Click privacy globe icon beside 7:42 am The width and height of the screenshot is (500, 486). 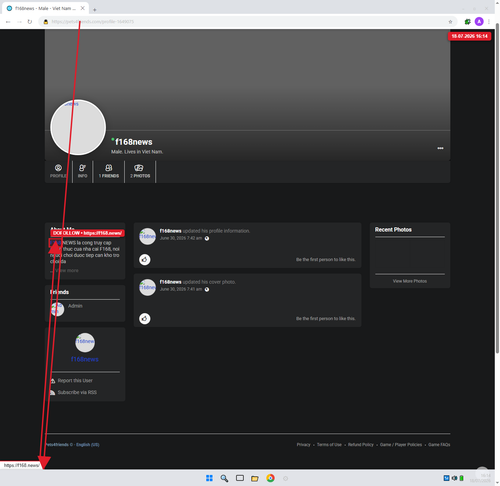coord(207,238)
